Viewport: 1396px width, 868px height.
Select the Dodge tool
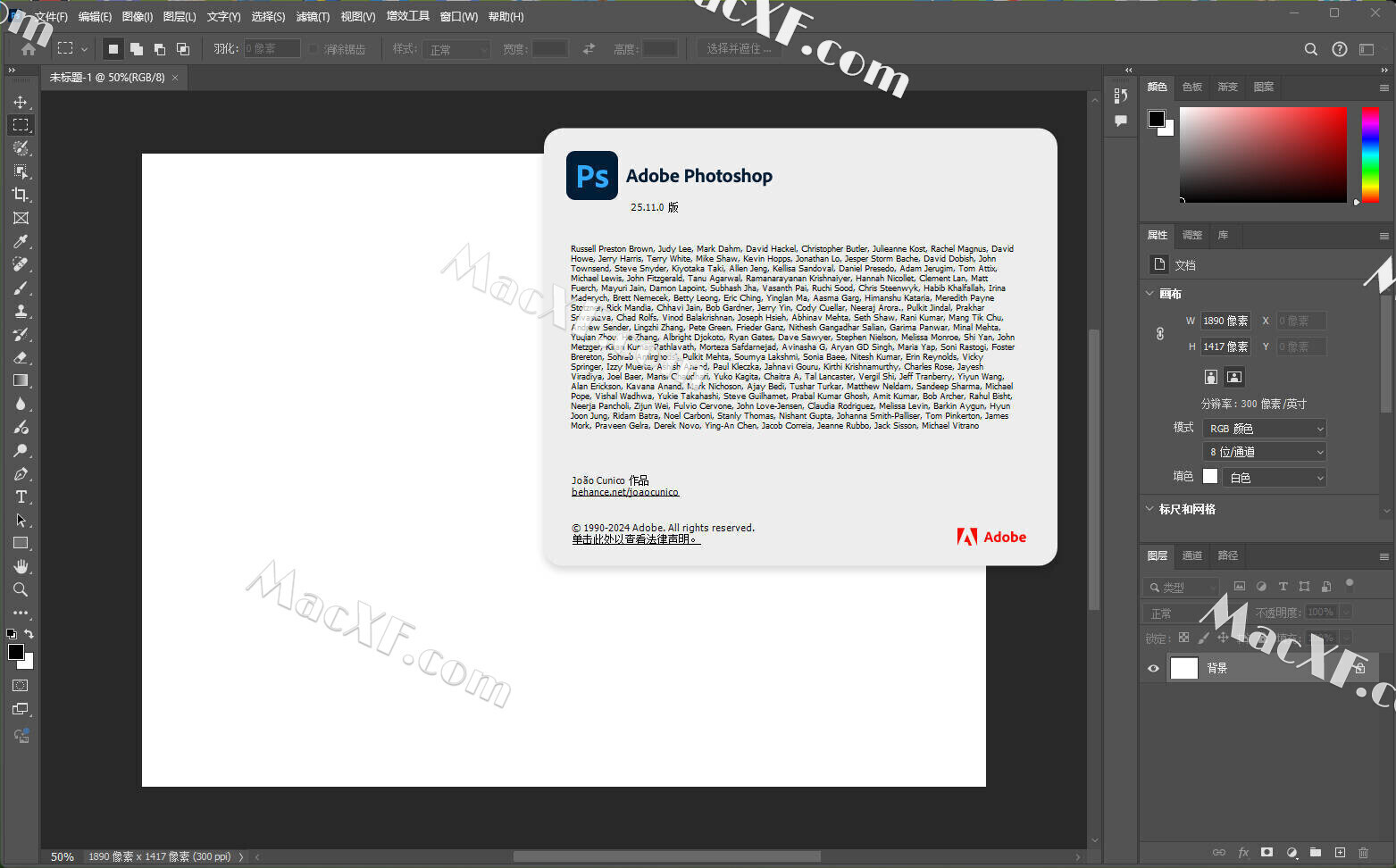pos(21,450)
